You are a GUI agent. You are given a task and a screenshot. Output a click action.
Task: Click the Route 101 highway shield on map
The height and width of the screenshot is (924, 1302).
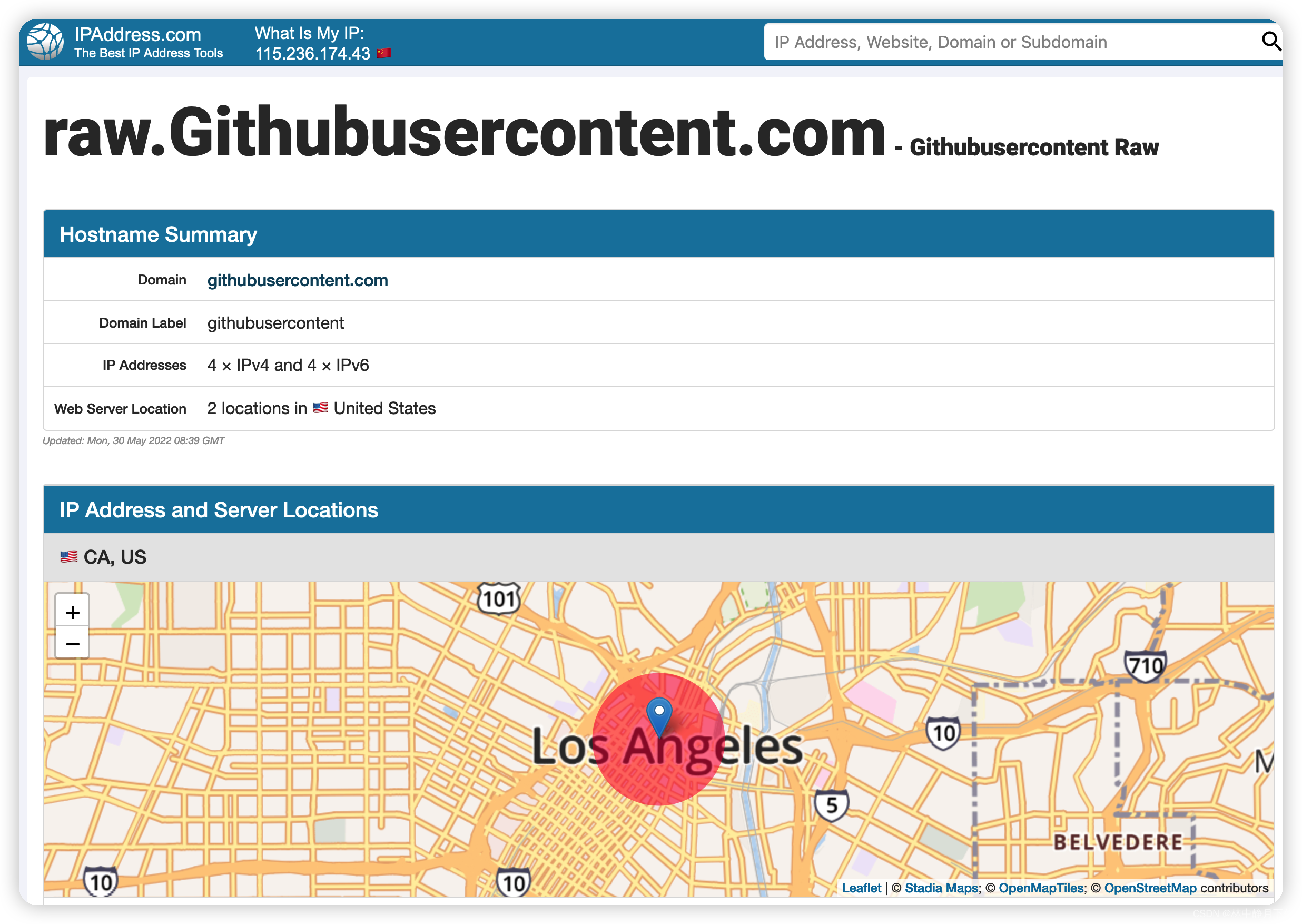point(499,598)
